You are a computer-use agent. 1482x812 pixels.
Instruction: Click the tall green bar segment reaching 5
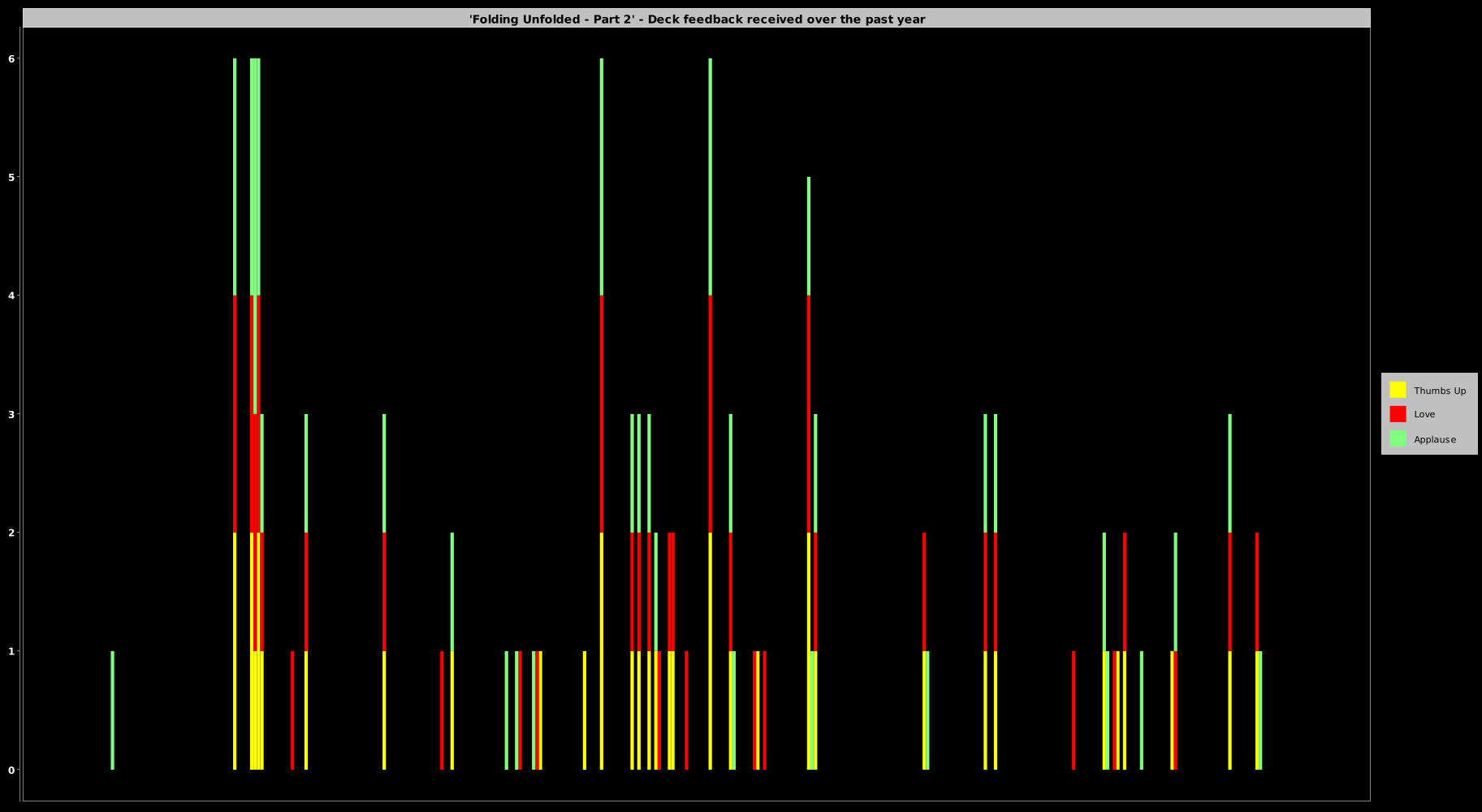[x=809, y=236]
